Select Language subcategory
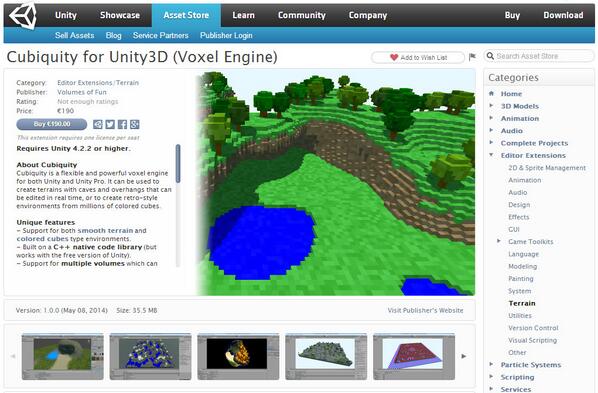Viewport: 598px width, 393px height. [x=524, y=254]
